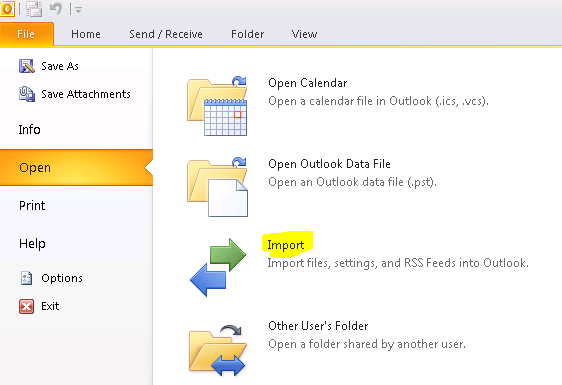Viewport: 562px width, 385px height.
Task: Click the red Exit icon
Action: pos(27,306)
